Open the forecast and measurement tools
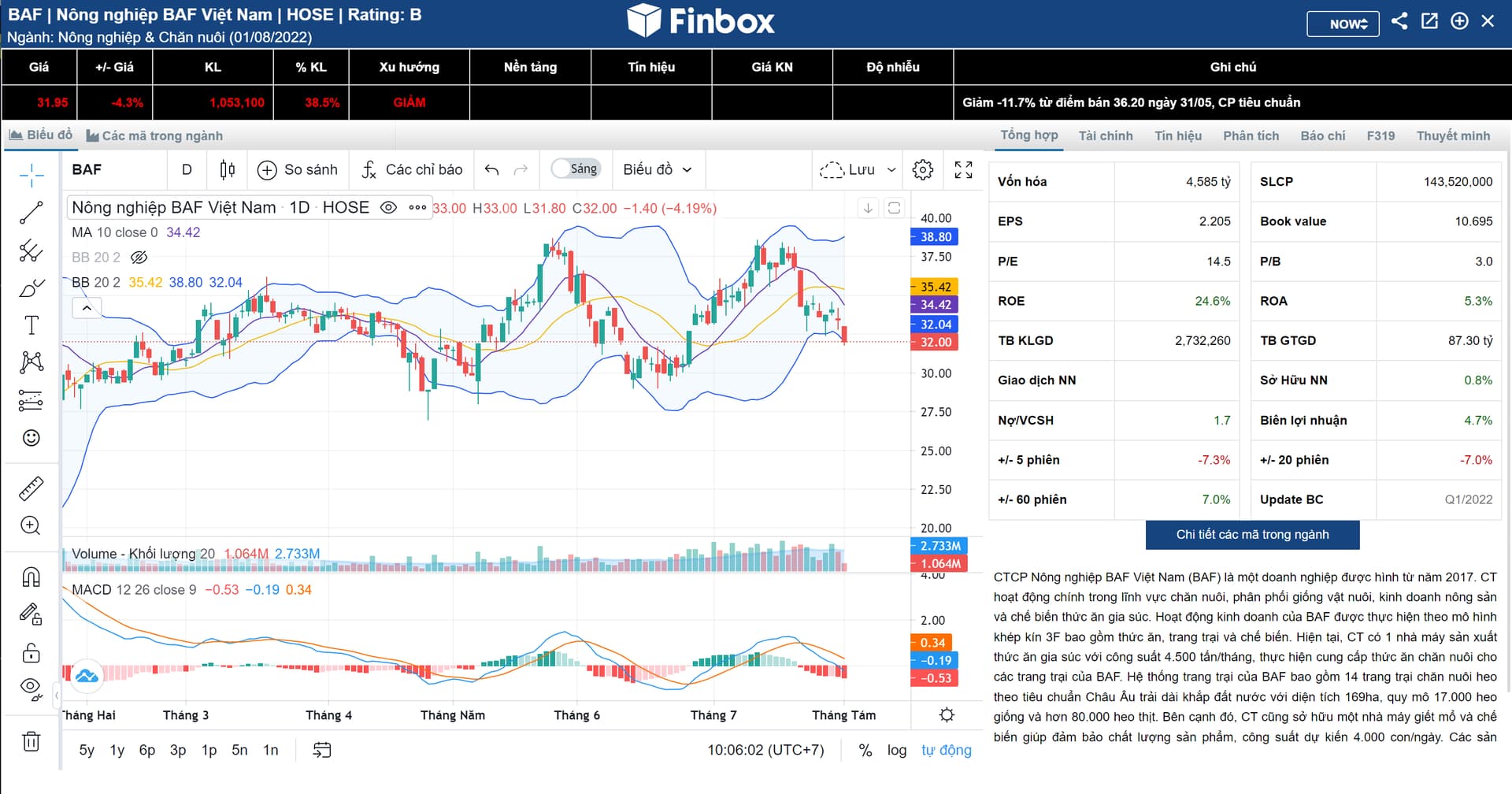 click(x=31, y=400)
